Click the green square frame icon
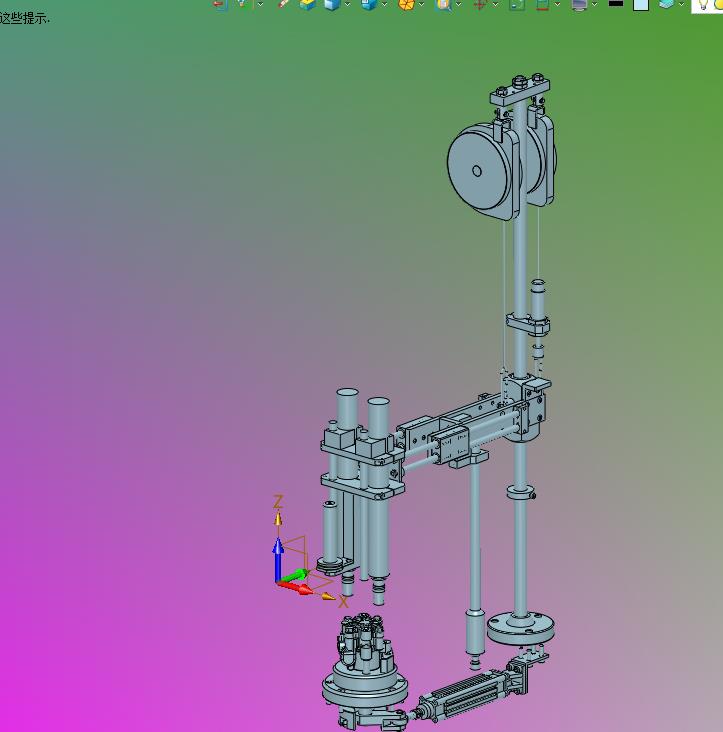 click(517, 5)
